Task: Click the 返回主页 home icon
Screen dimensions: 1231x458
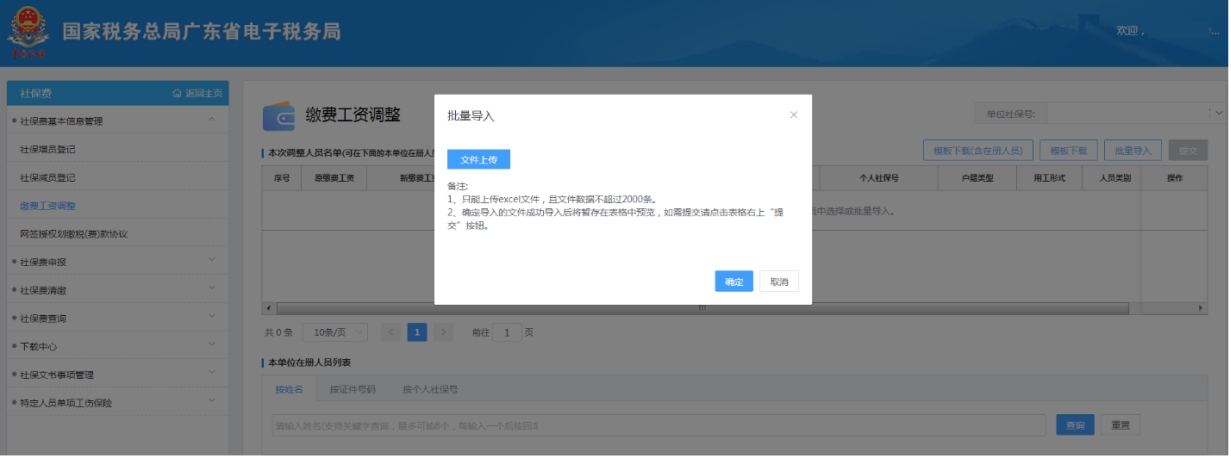Action: click(x=178, y=93)
